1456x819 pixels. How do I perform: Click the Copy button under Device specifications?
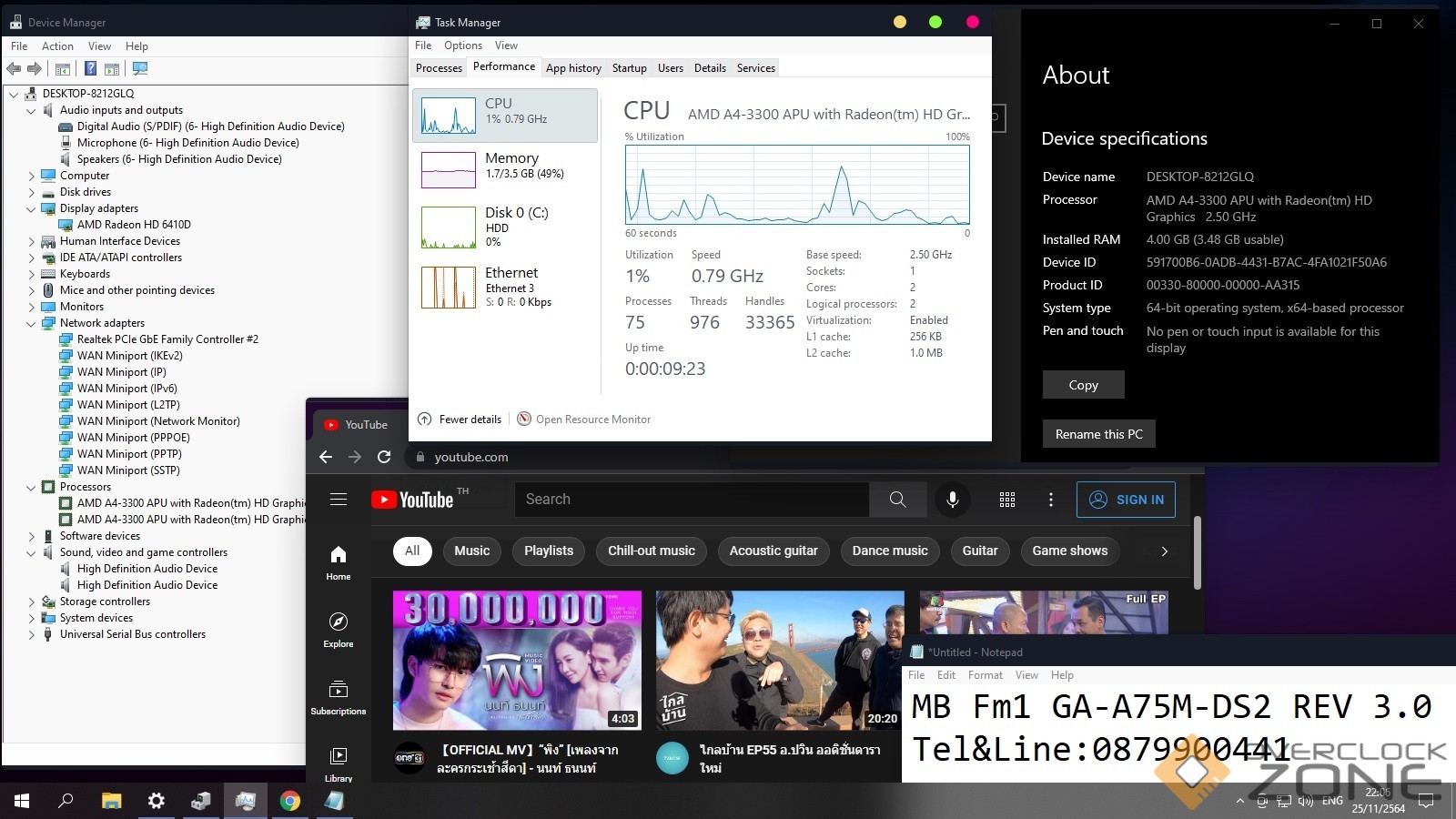[1083, 385]
